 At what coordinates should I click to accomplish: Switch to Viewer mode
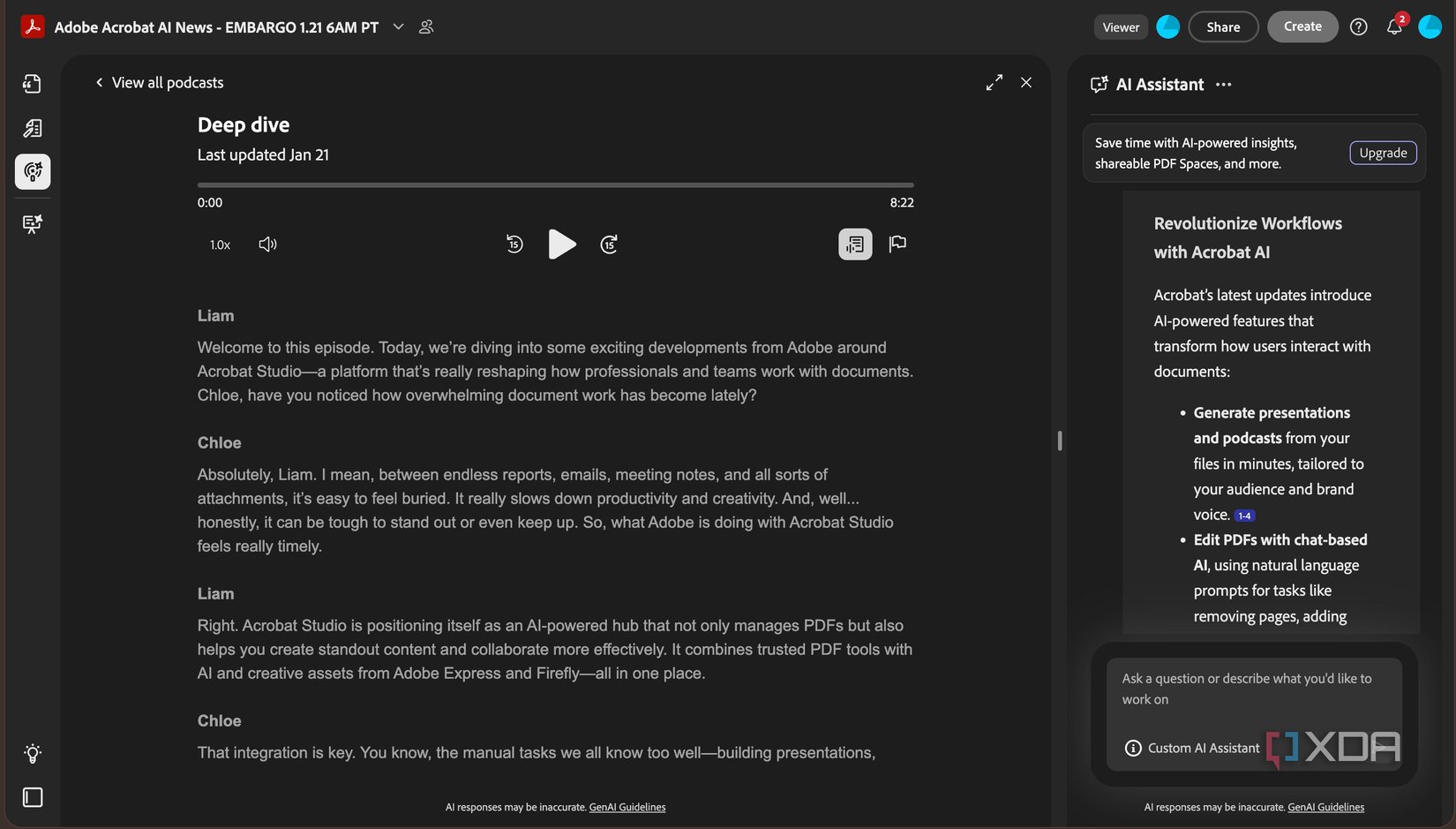[1120, 26]
